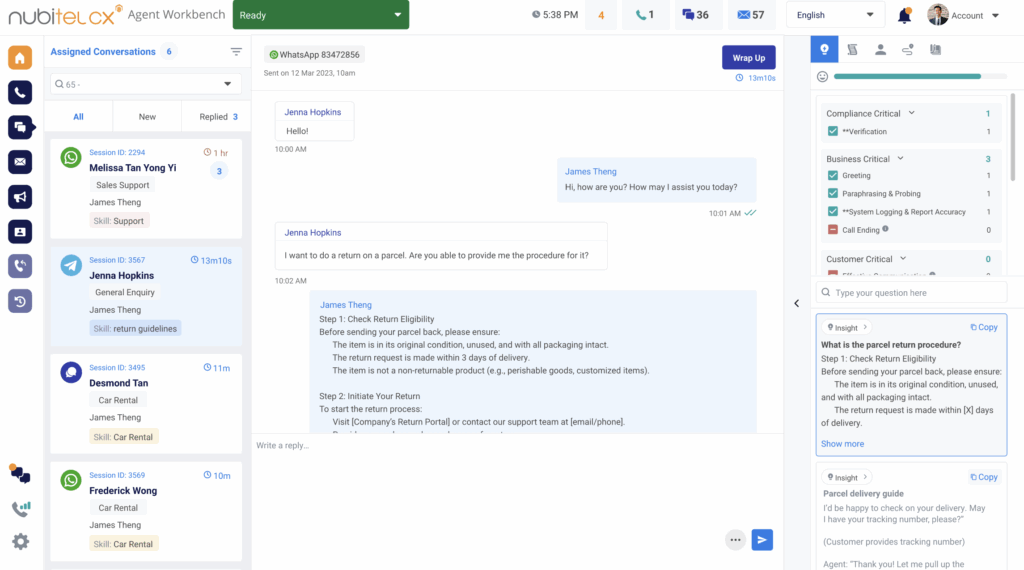Screen dimensions: 1024x570
Task: Collapse the Compliance Critical section
Action: [x=912, y=113]
